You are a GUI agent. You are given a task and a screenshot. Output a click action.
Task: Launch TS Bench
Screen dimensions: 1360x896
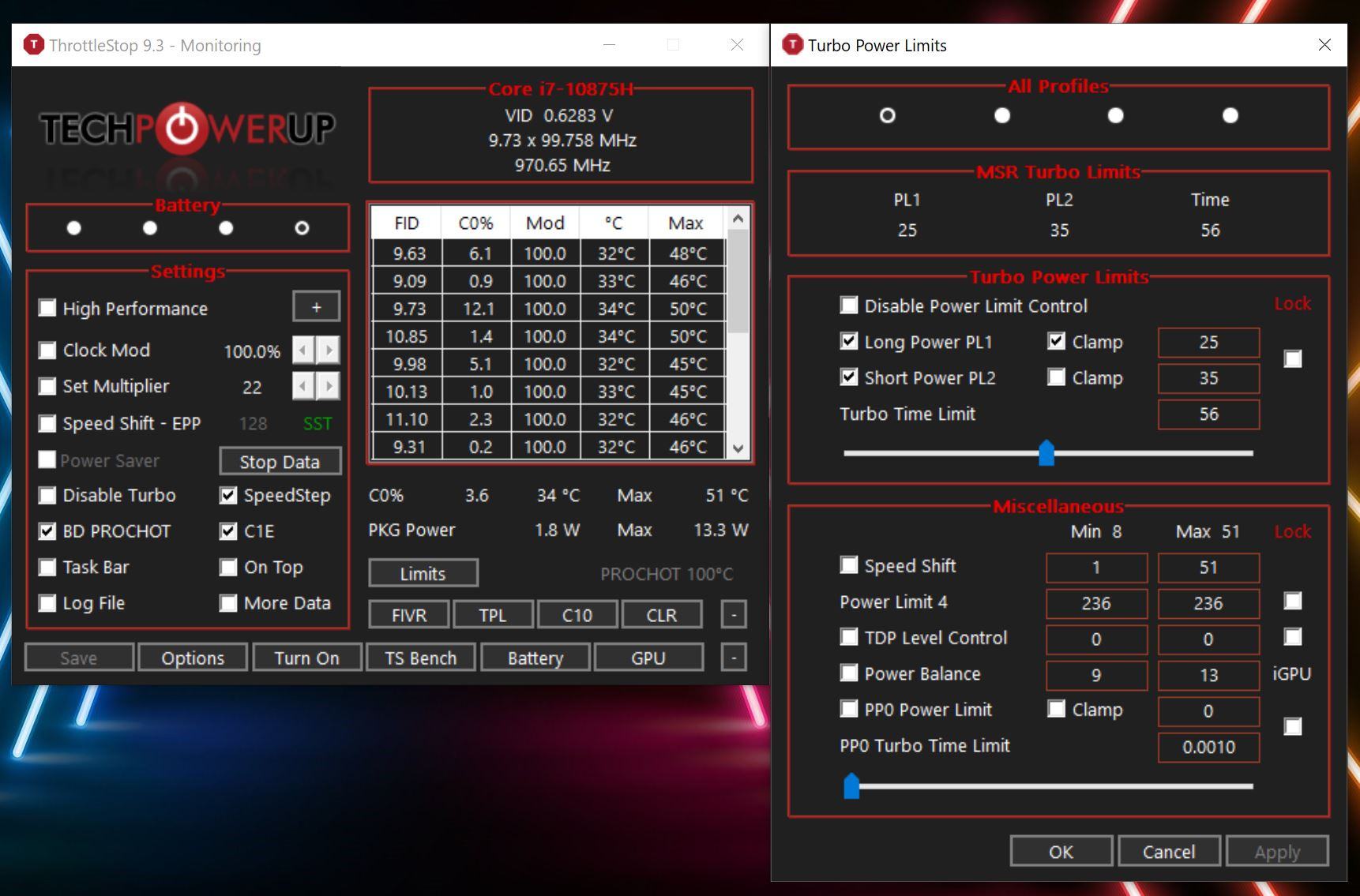click(421, 658)
